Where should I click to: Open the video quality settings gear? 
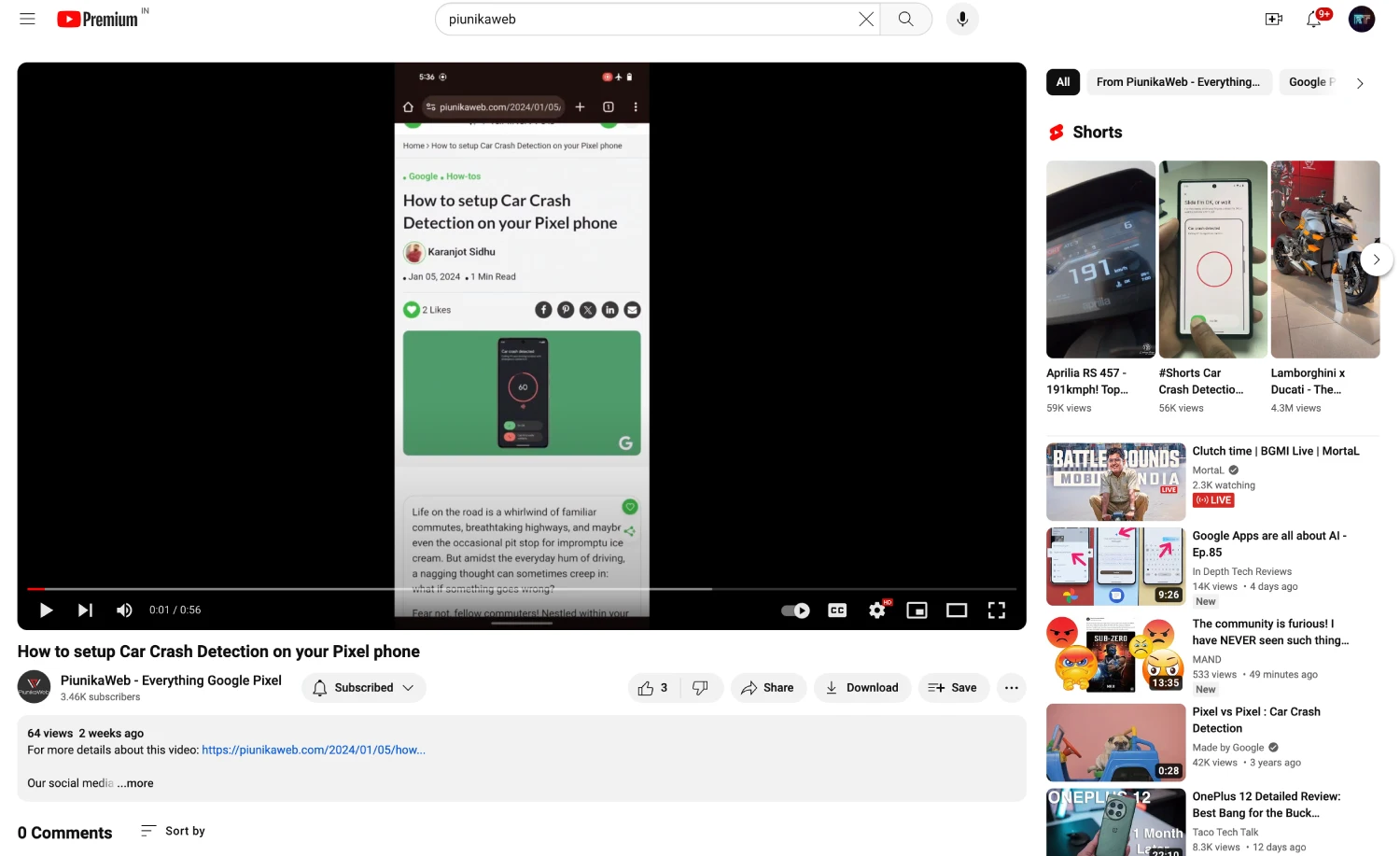coord(876,610)
